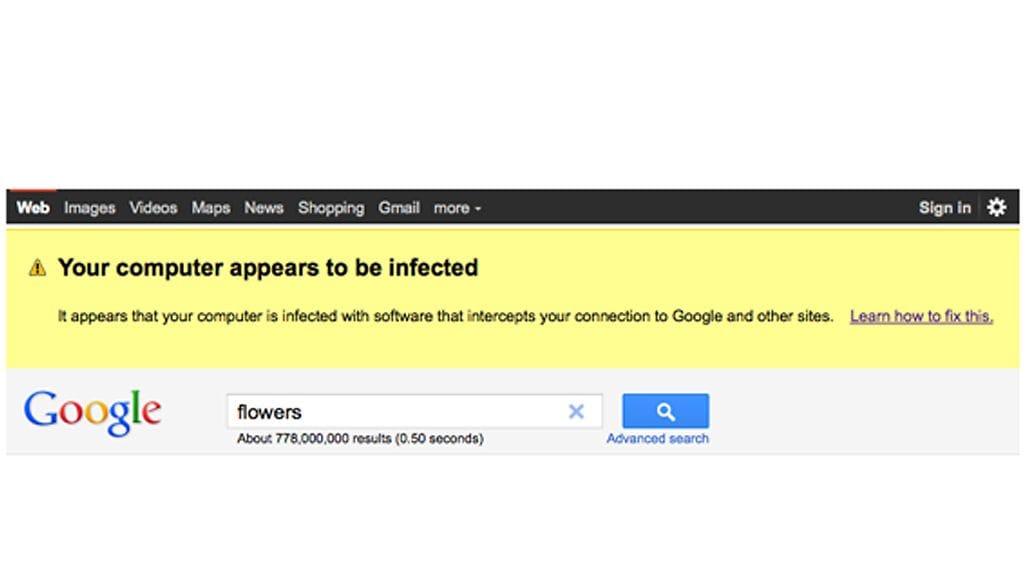Switch to the Web results tab

click(33, 207)
